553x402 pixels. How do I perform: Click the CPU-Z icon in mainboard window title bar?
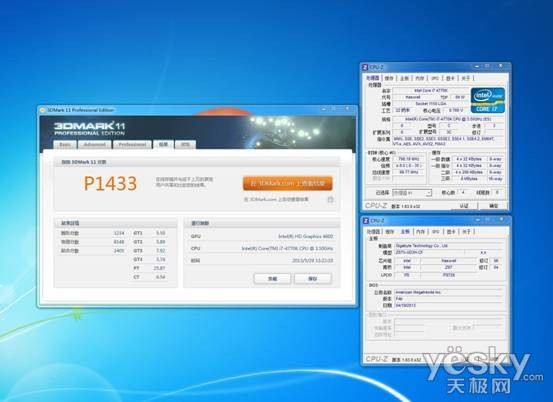(x=366, y=221)
